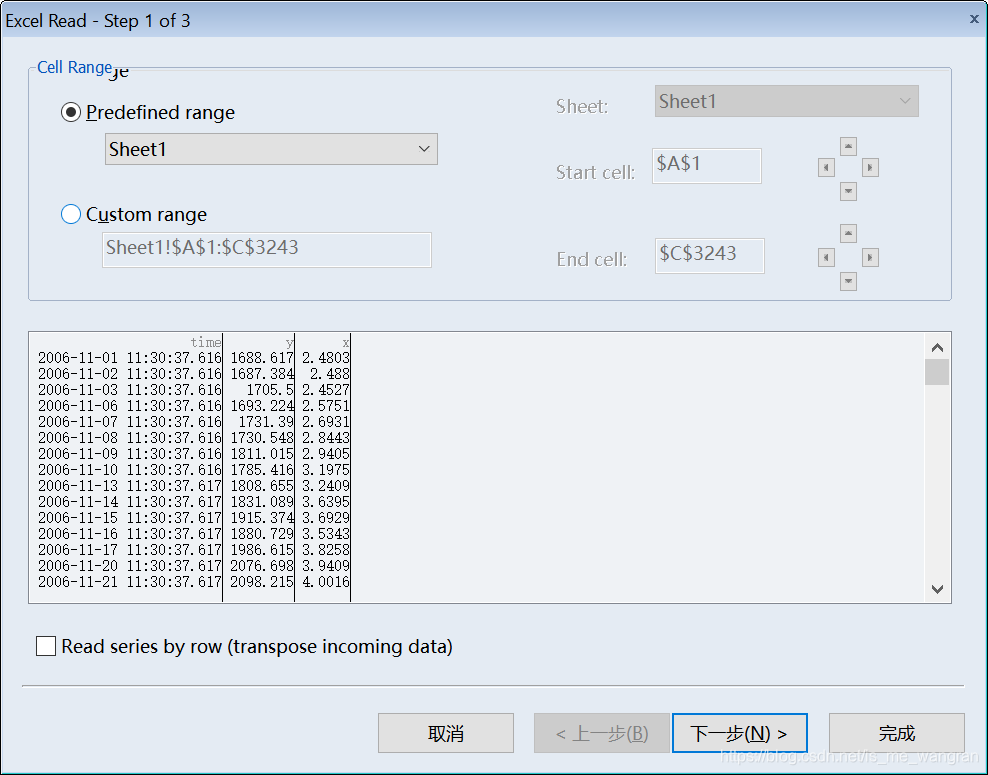Screen dimensions: 988x775
Task: Close the Excel Read dialog
Action: (x=974, y=20)
